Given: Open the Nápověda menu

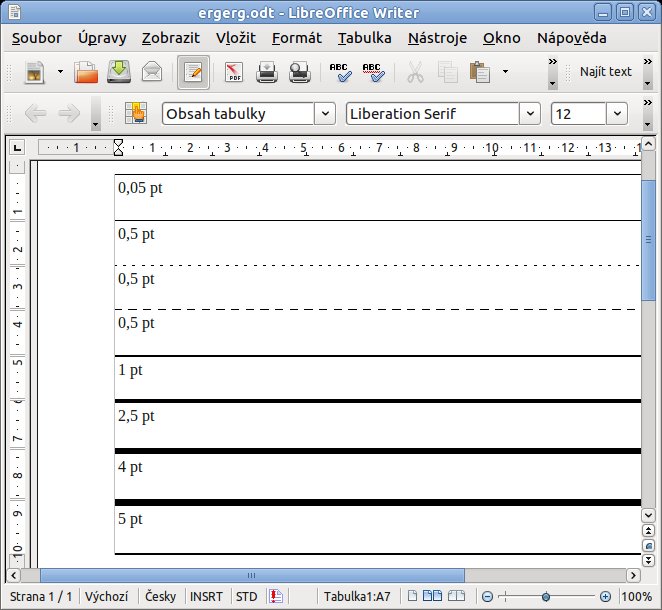Looking at the screenshot, I should pyautogui.click(x=572, y=38).
